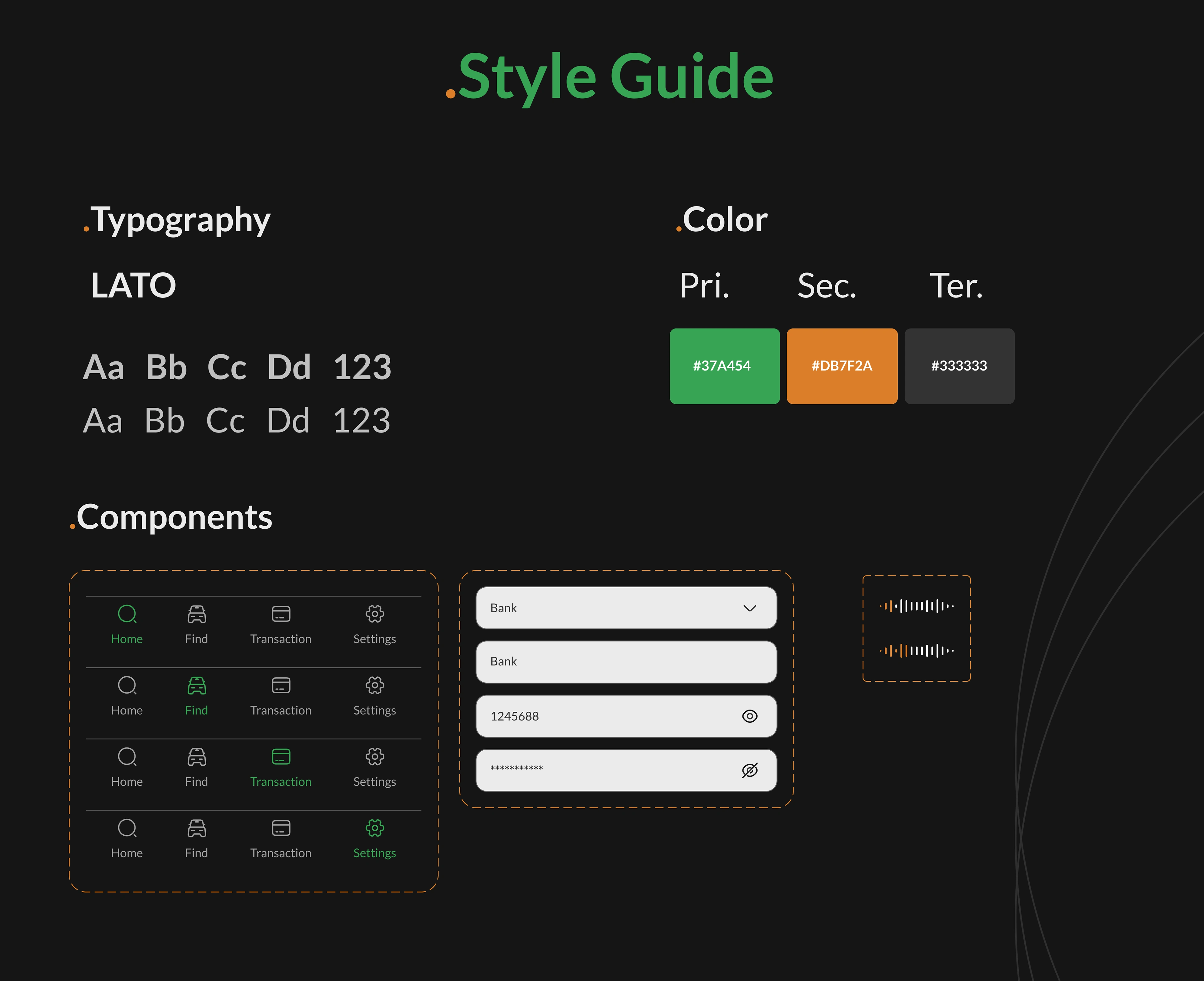Click Home icon in row with green Find
Image resolution: width=1204 pixels, height=981 pixels.
[127, 685]
